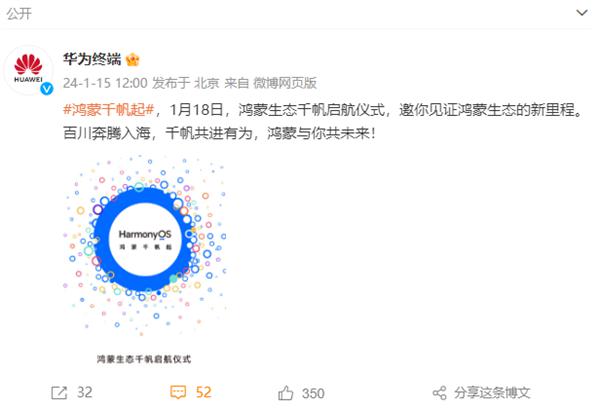Click 分享这条博文 share text
This screenshot has height=409, width=600.
click(492, 393)
